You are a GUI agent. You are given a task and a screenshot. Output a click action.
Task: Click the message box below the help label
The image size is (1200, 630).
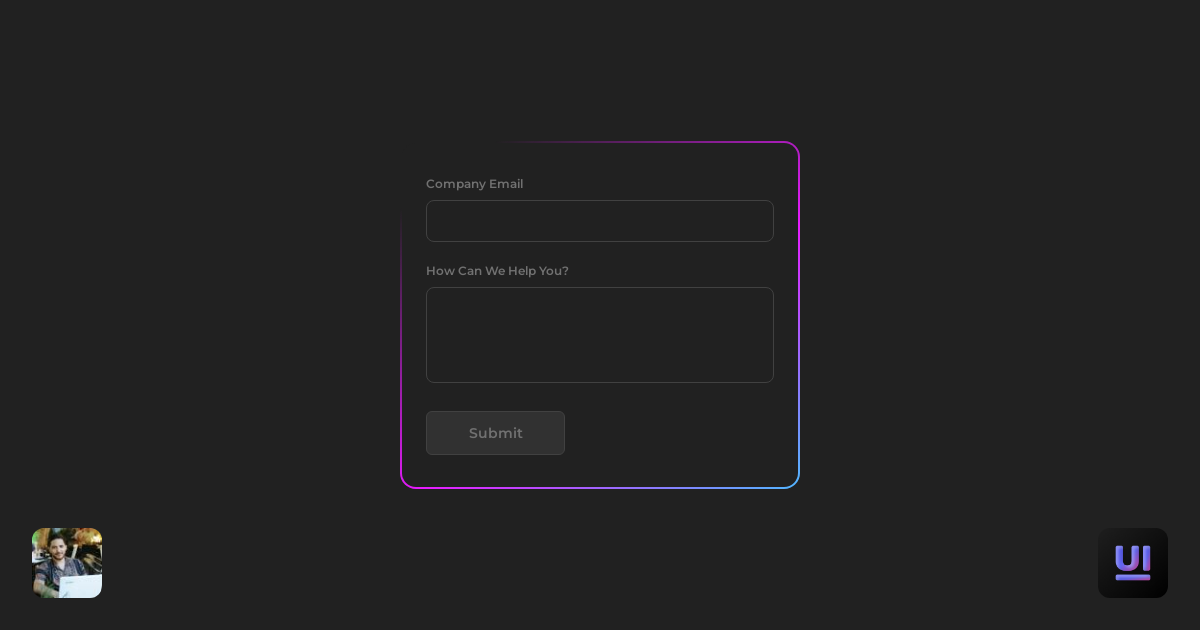600,335
